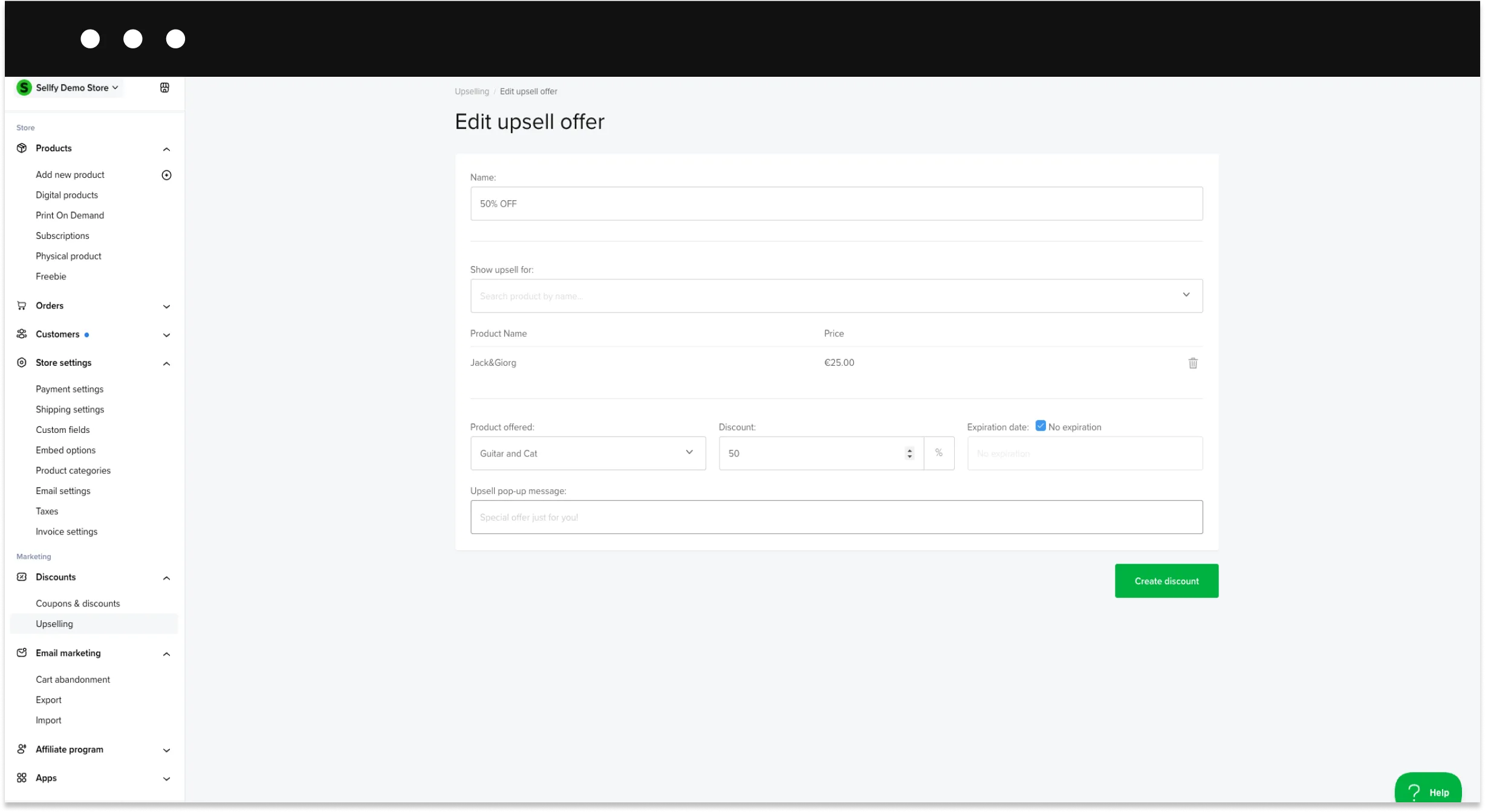Screen dimensions: 1485x812
Task: Collapse the Store settings chevron
Action: point(167,364)
